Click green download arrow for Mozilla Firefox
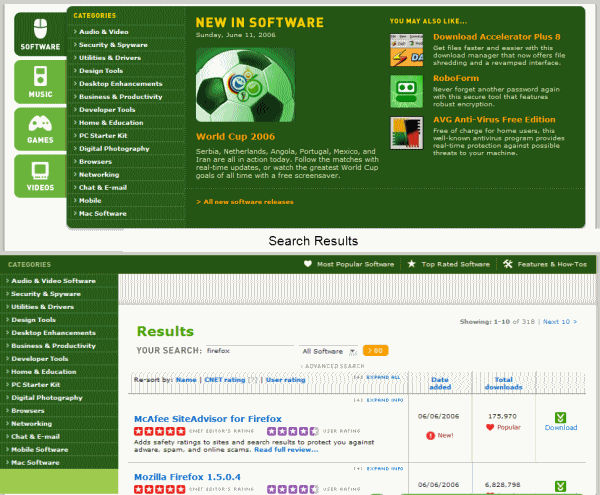 [560, 486]
